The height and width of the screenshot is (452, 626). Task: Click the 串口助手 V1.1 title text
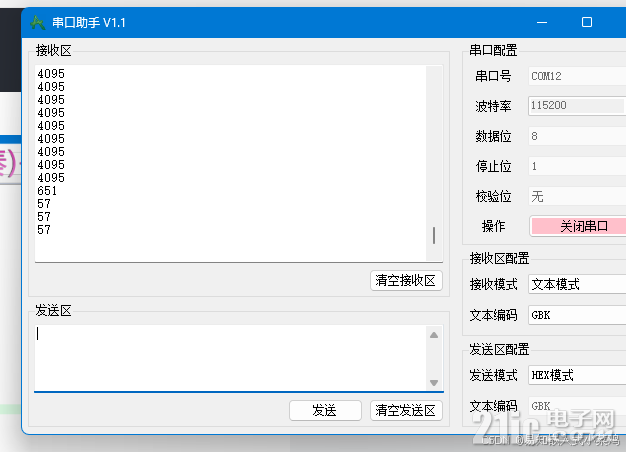[x=89, y=23]
